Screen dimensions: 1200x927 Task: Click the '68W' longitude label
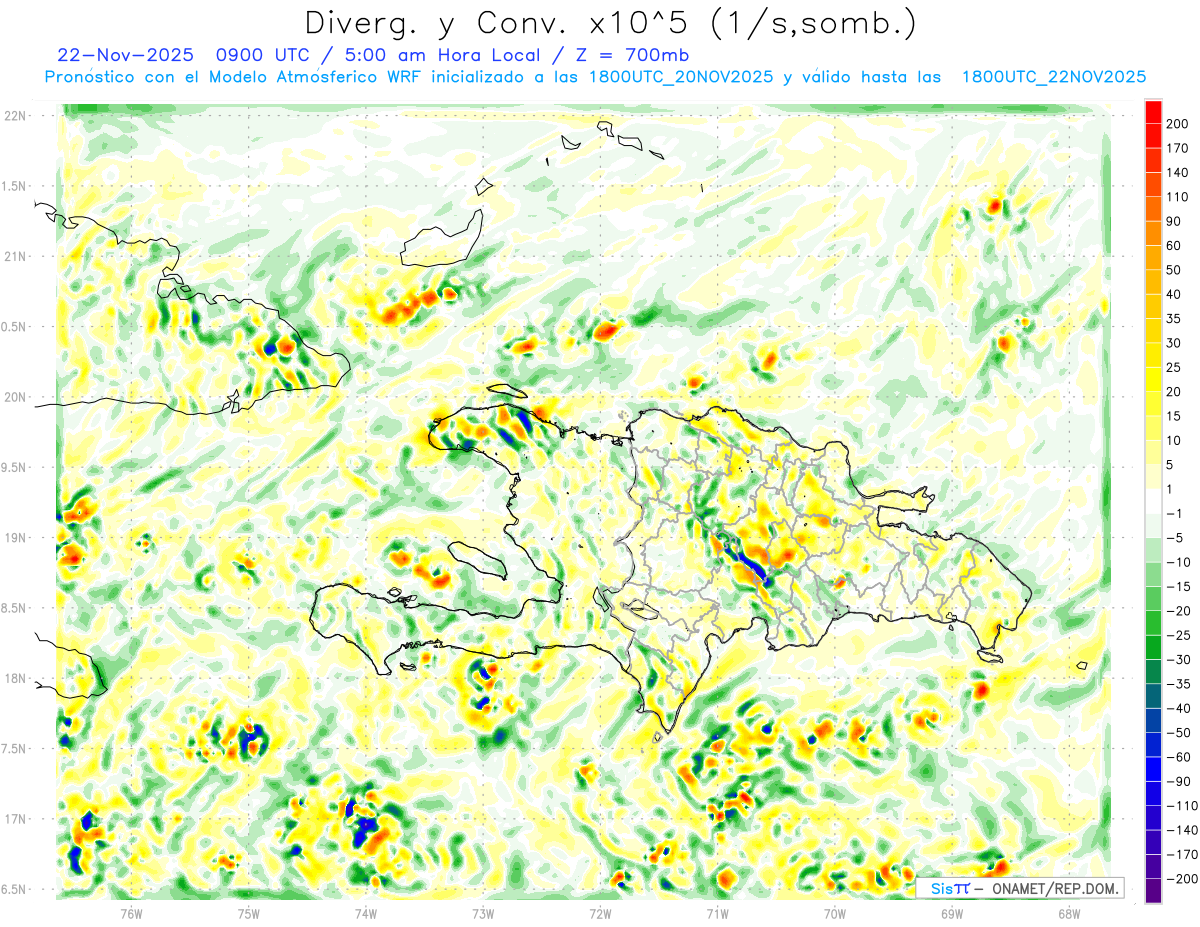pos(1069,913)
